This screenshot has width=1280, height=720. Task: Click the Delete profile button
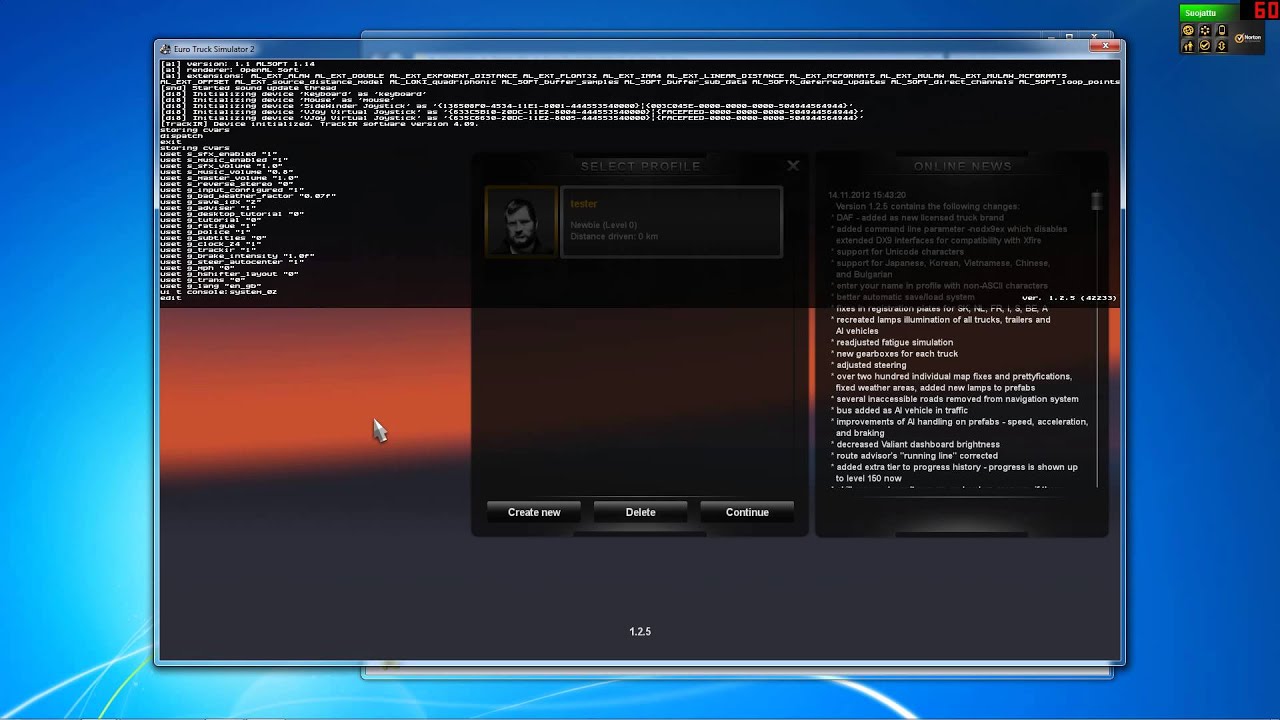pos(640,512)
